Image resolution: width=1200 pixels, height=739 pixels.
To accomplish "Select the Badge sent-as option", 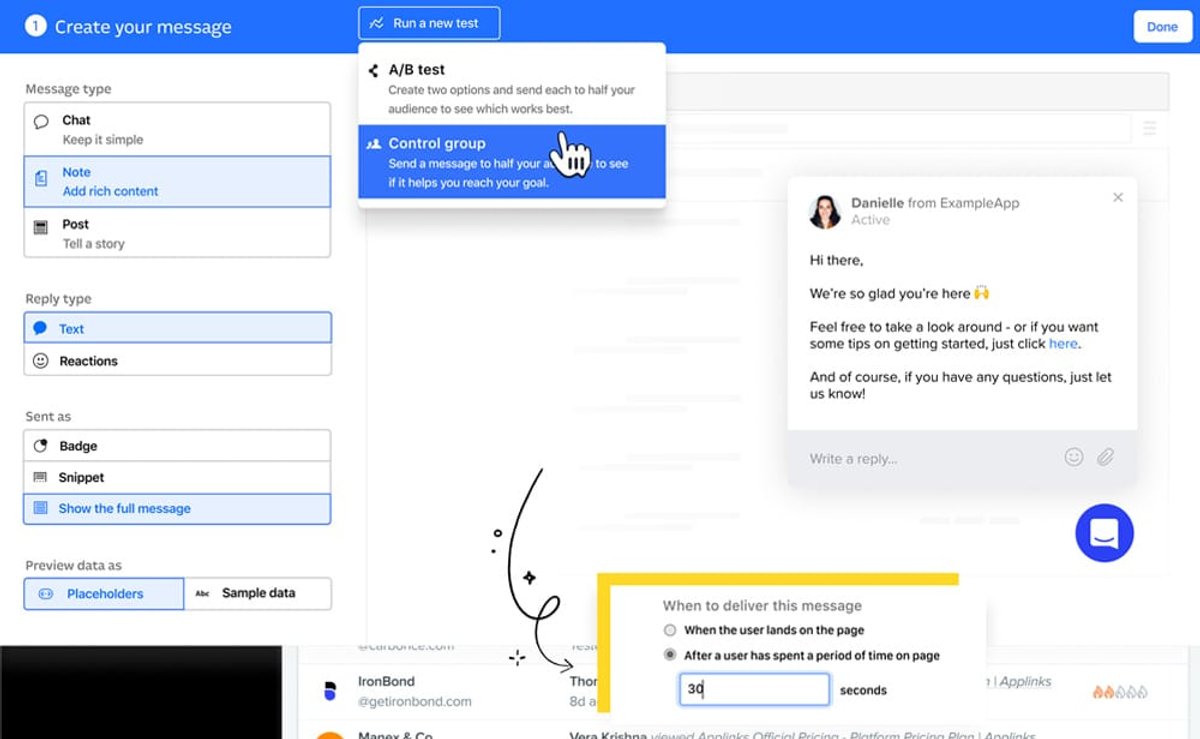I will [177, 446].
